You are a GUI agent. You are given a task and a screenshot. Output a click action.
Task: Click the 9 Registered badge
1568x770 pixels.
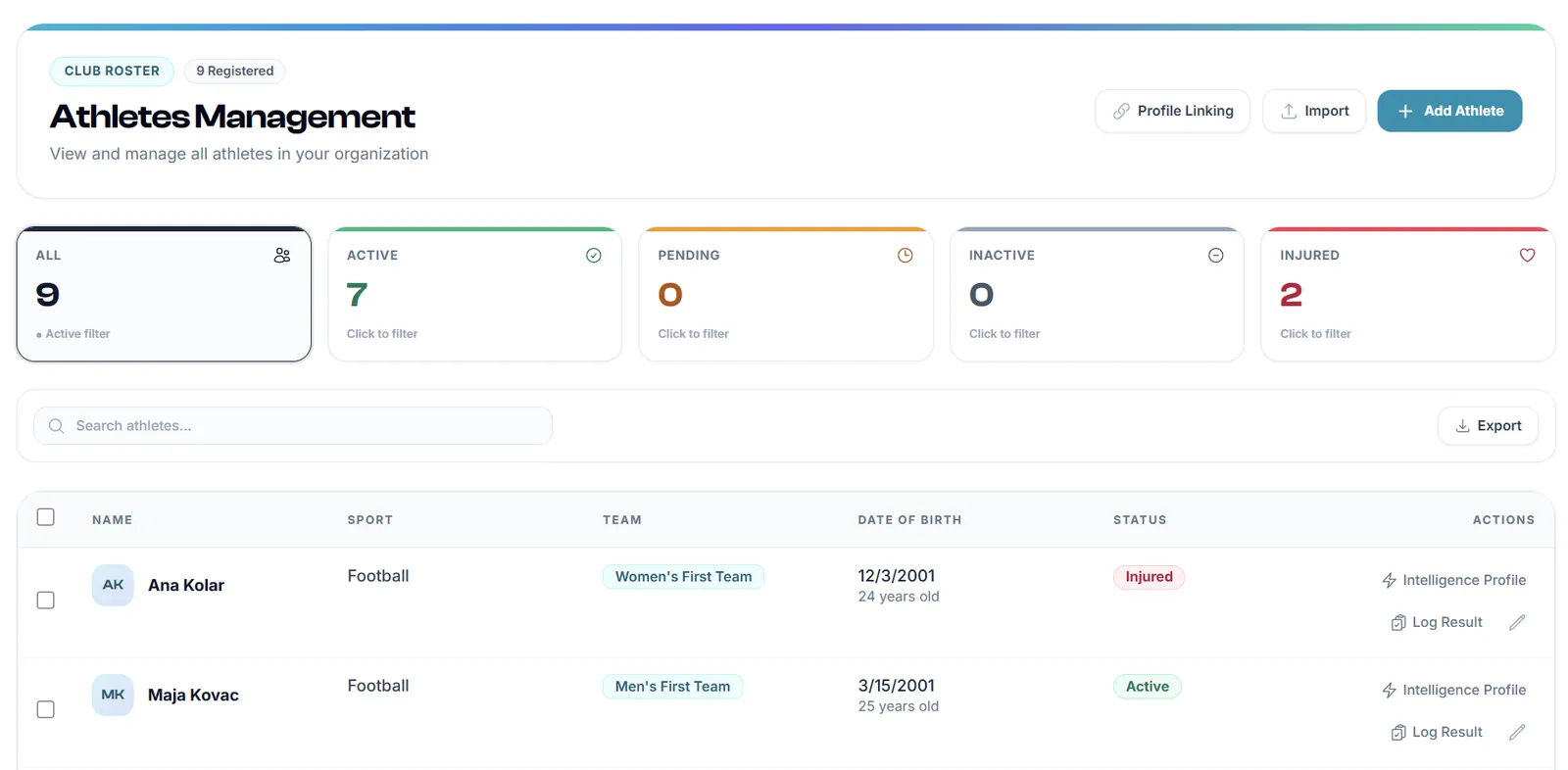234,71
